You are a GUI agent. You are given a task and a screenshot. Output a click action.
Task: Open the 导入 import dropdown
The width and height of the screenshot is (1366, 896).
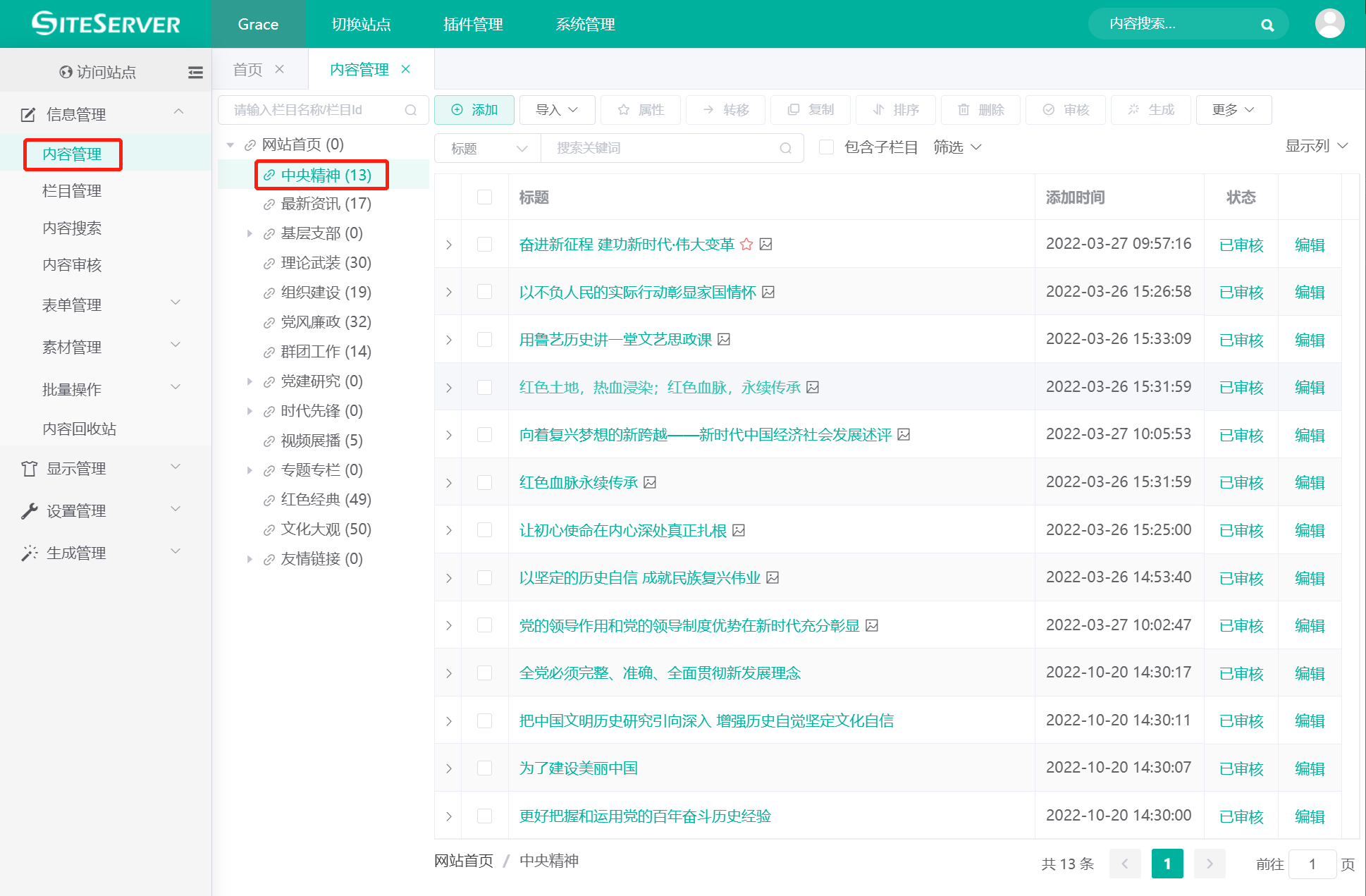click(557, 110)
